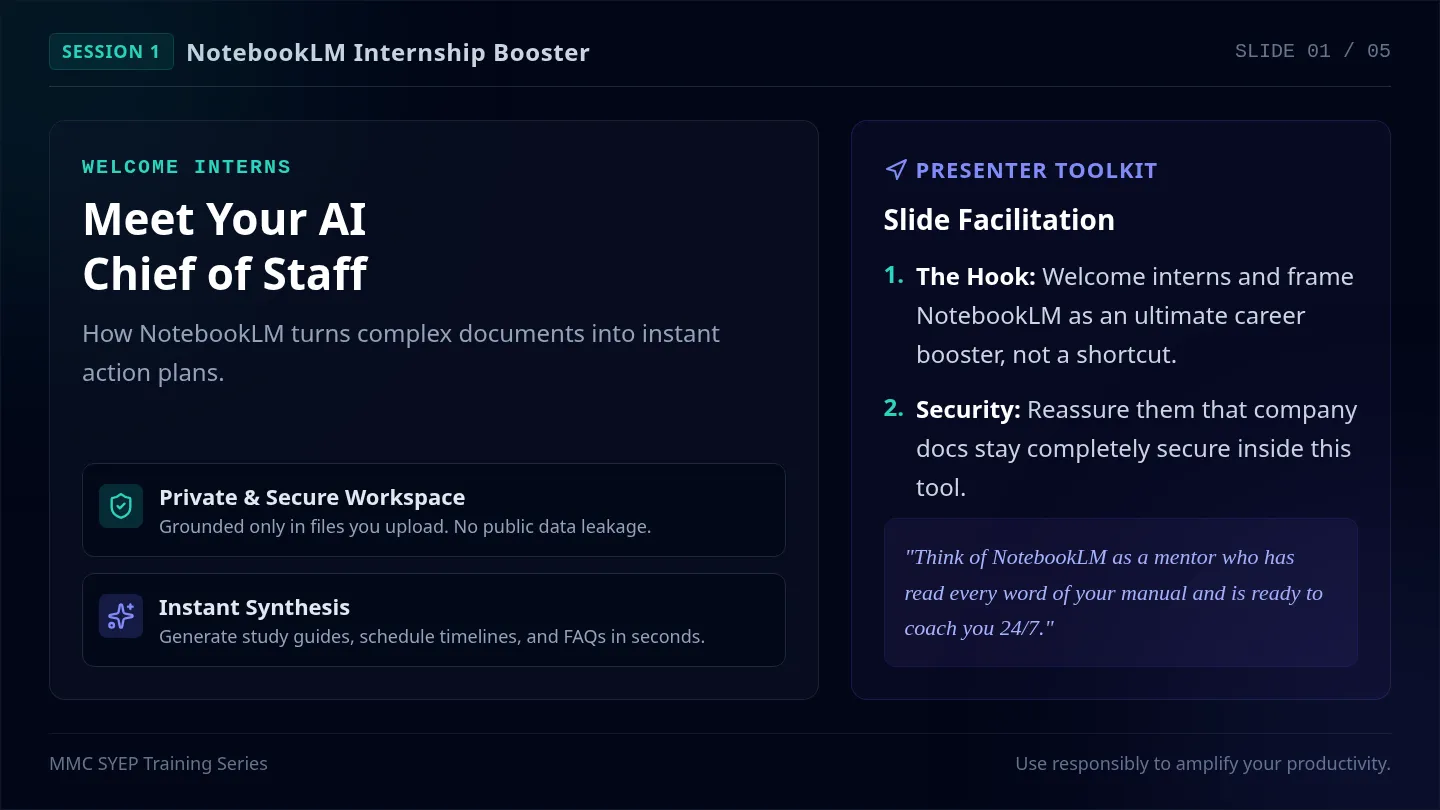Click list number 2 next to Security
1440x810 pixels.
tap(893, 408)
